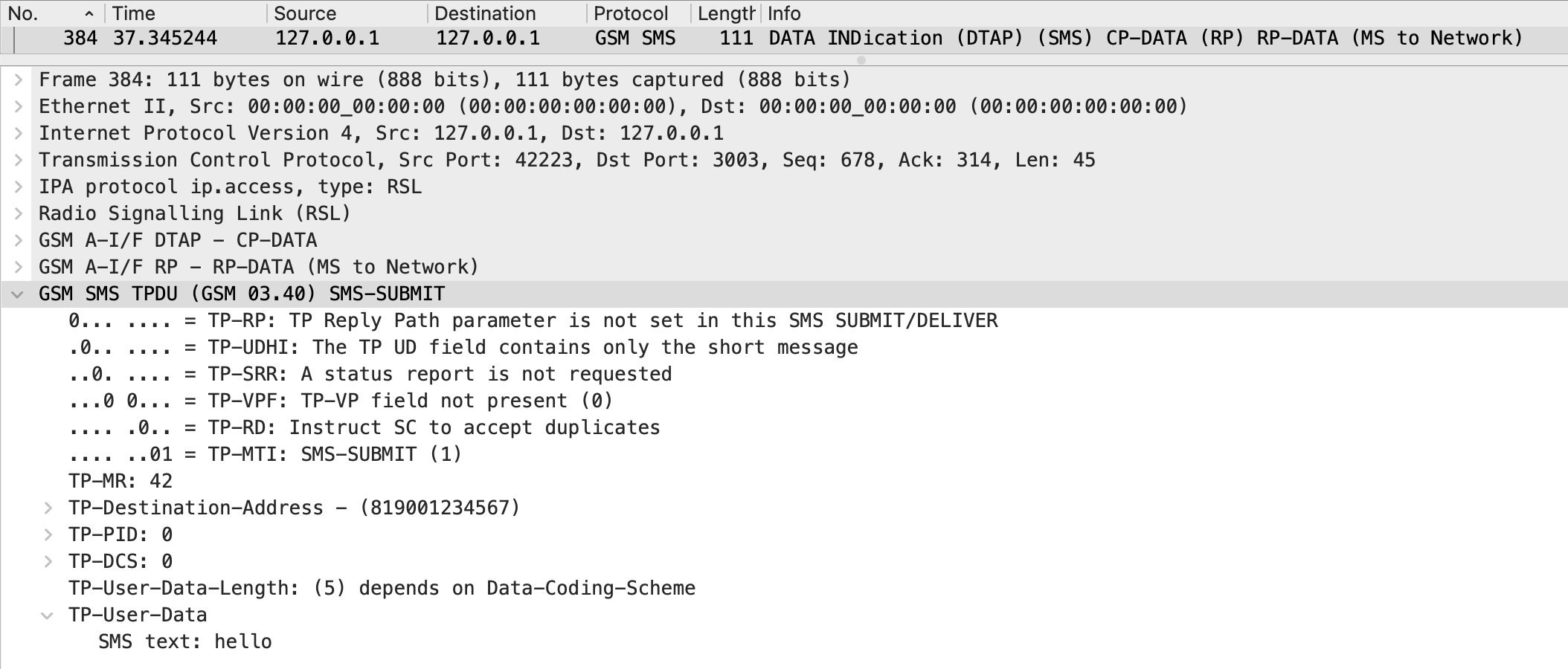Expand Radio Signalling Link (RSL) node
The width and height of the screenshot is (1568, 669).
(19, 213)
